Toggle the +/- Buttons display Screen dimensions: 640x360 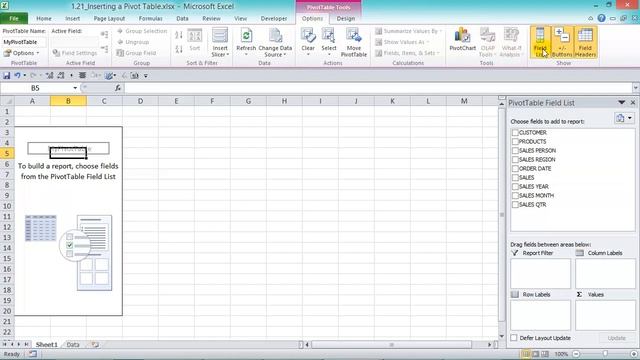pos(562,42)
